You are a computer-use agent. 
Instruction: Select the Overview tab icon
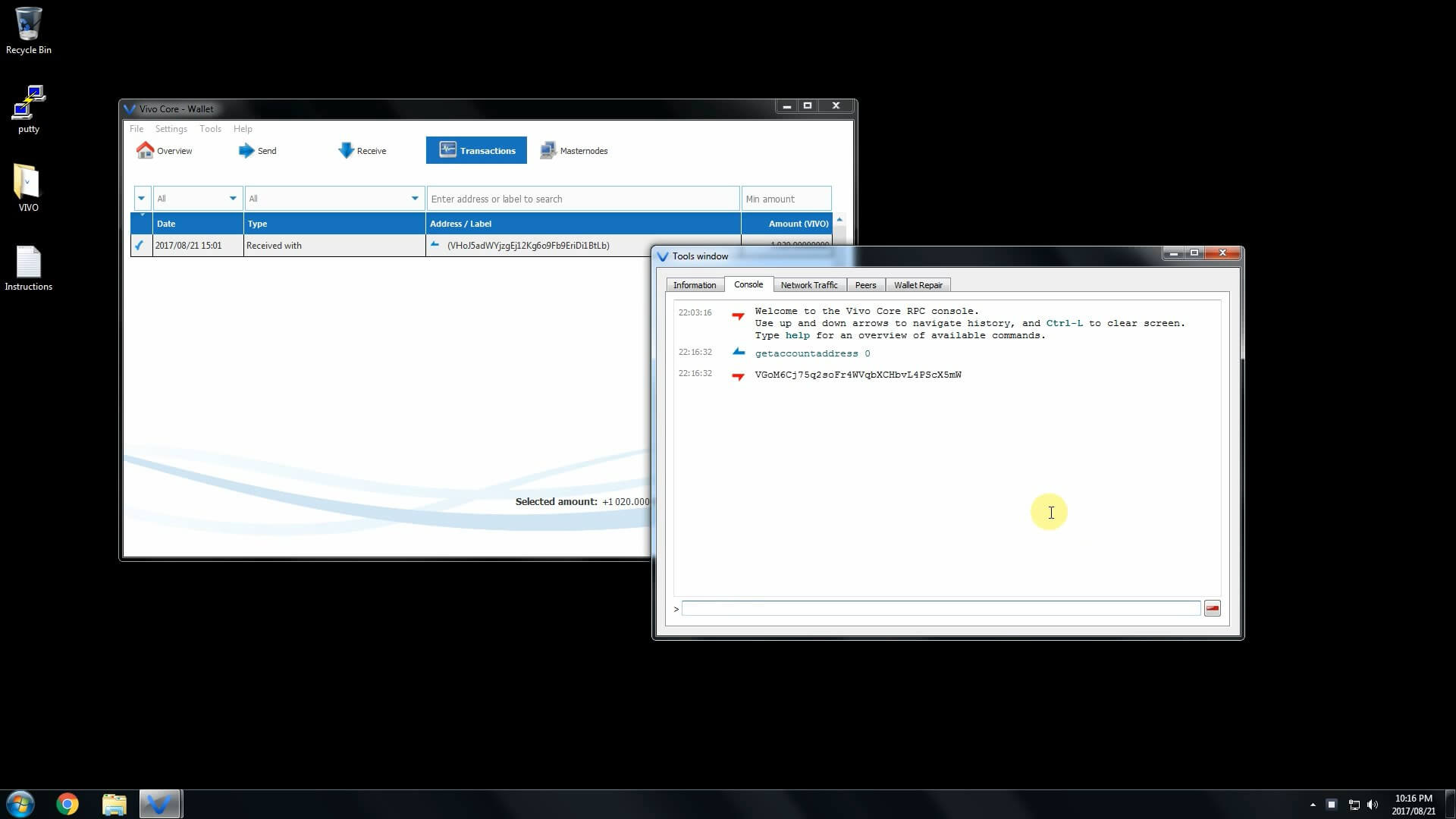pyautogui.click(x=146, y=150)
